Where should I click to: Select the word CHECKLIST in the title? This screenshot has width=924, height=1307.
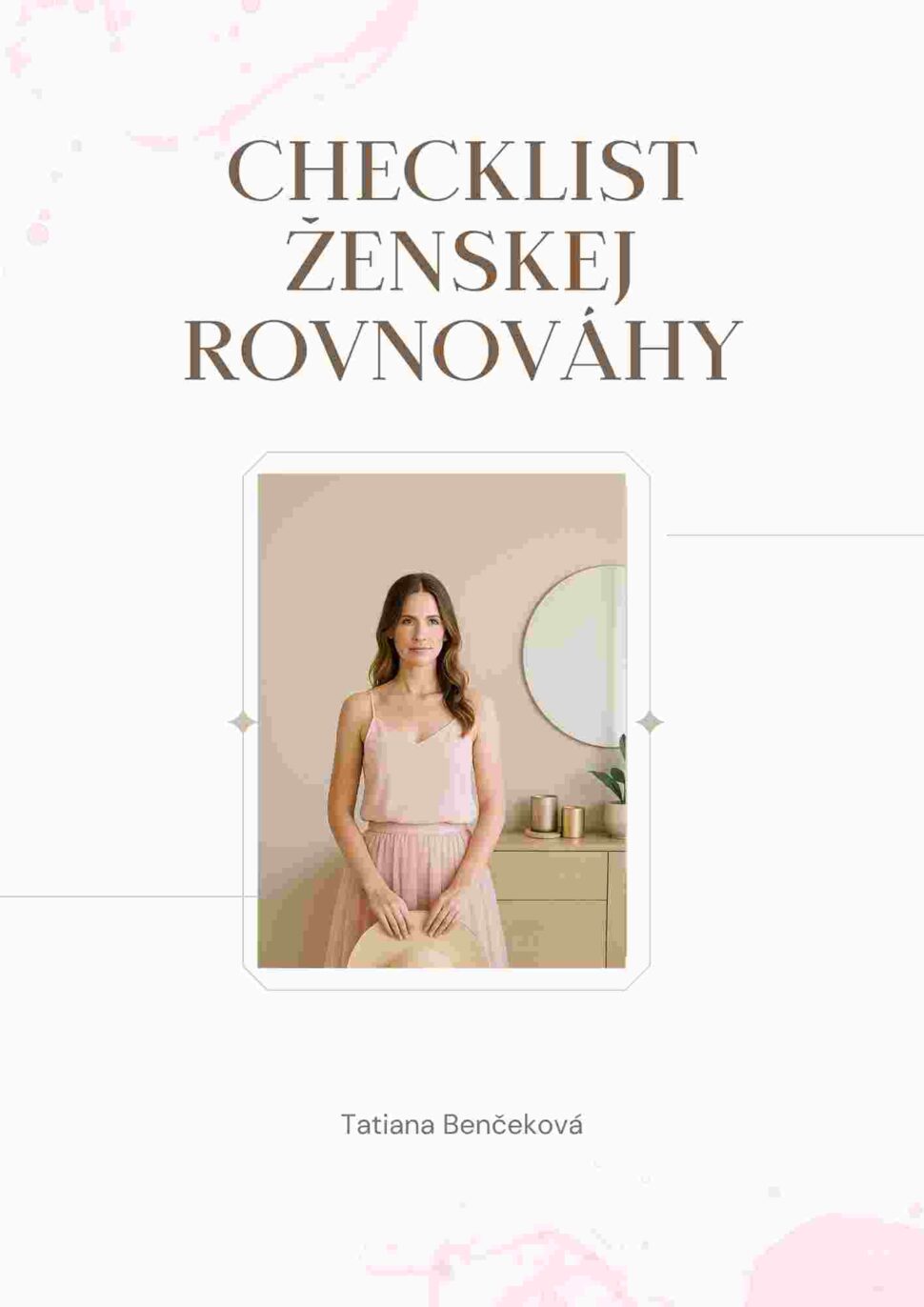(462, 171)
